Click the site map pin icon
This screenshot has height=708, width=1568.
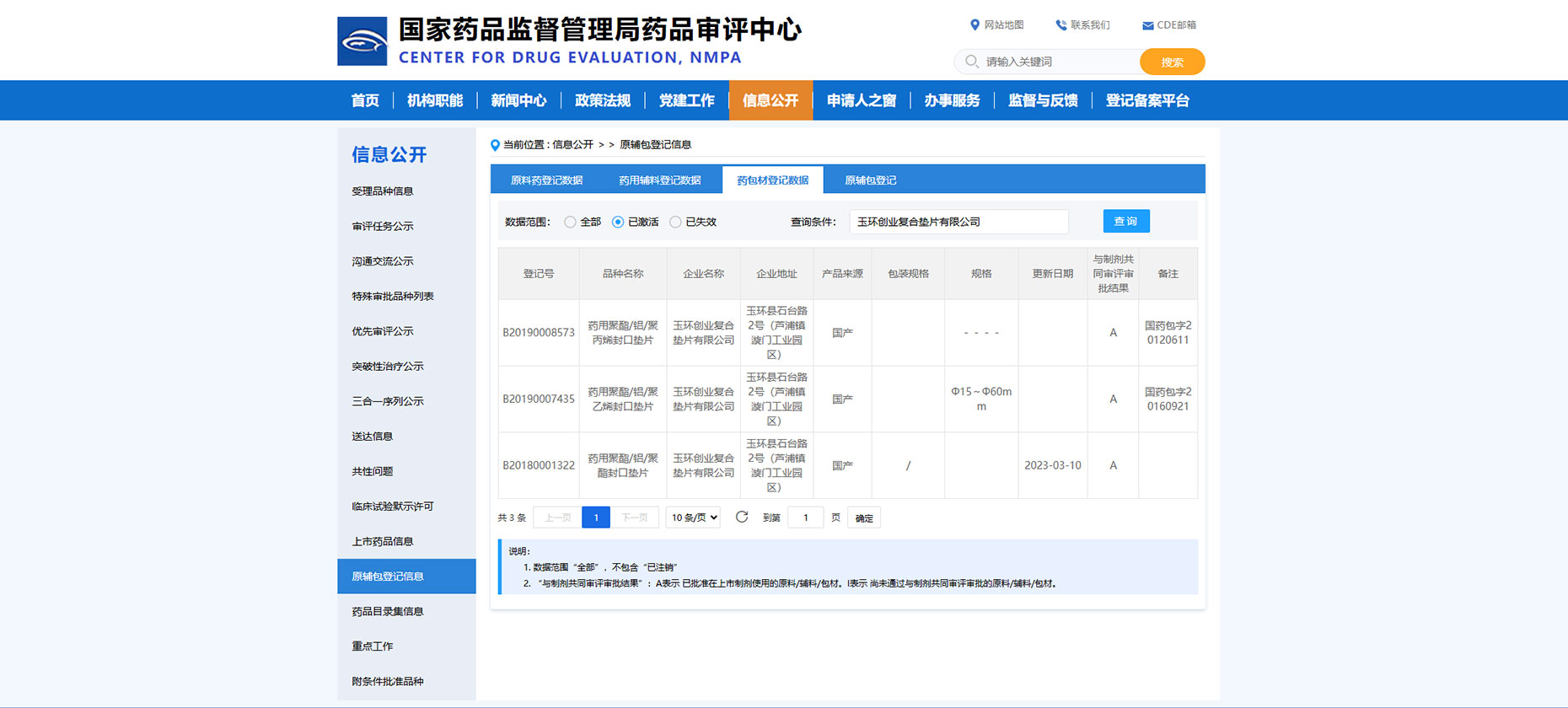[x=975, y=25]
